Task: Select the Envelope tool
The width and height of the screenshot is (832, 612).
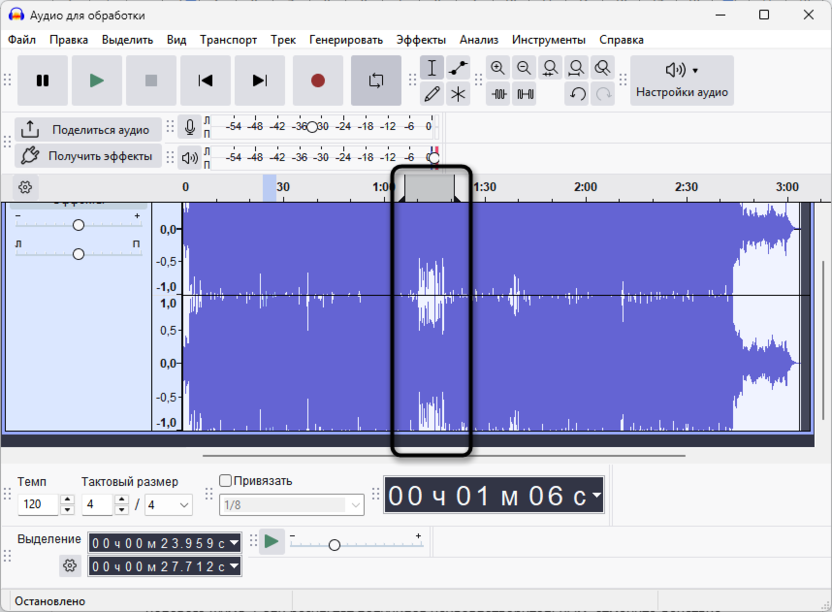Action: (x=456, y=68)
